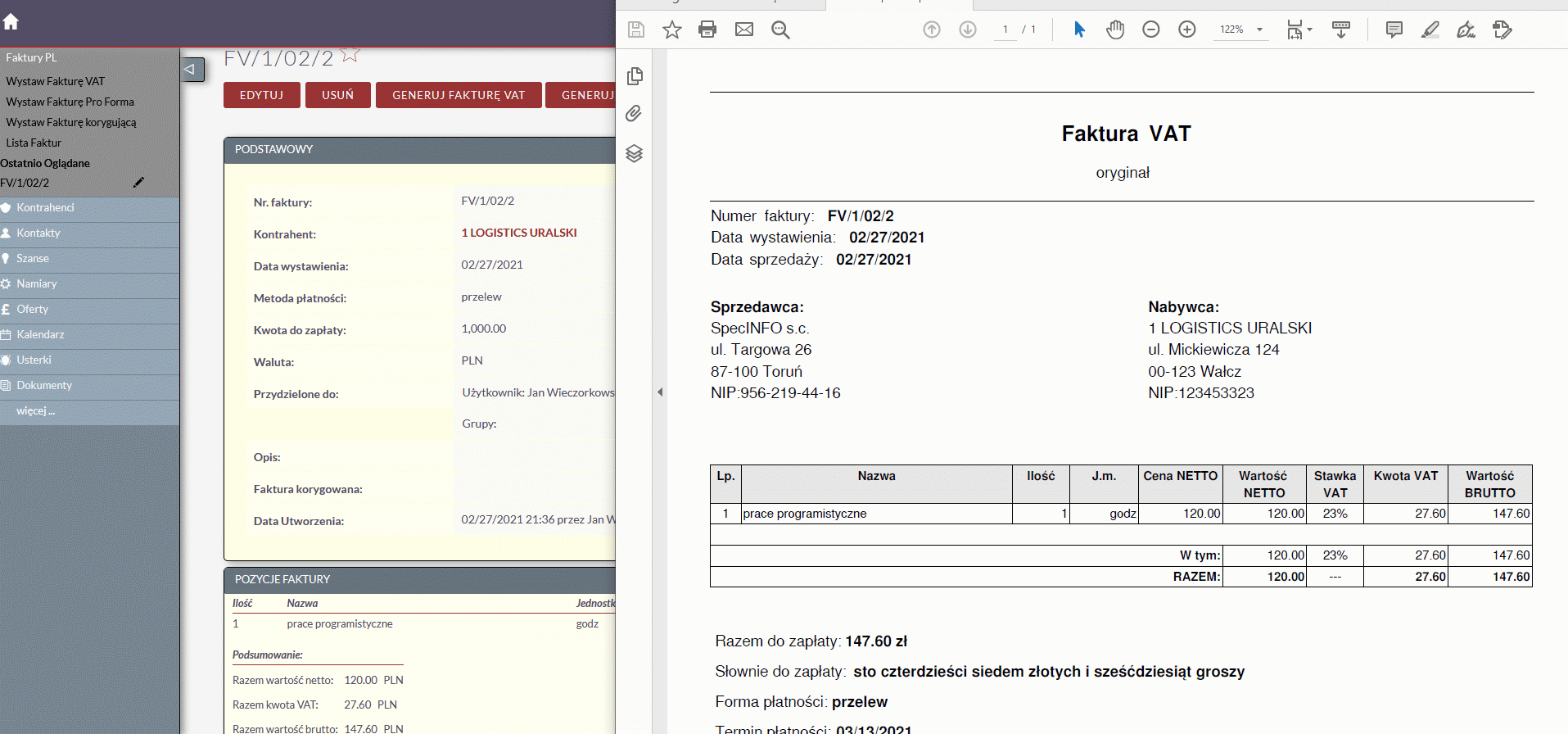Save PDF with the floppy disk icon
The height and width of the screenshot is (734, 1568).
pyautogui.click(x=636, y=29)
